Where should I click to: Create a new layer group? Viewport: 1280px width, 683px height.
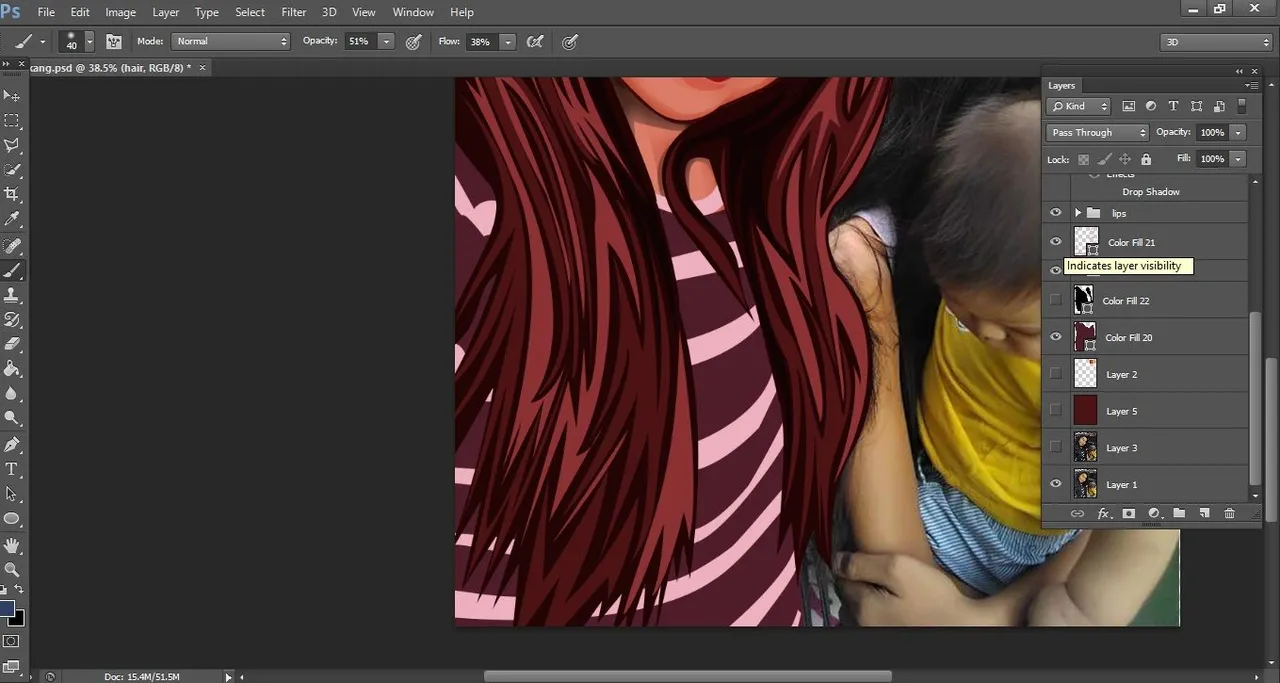click(1179, 513)
